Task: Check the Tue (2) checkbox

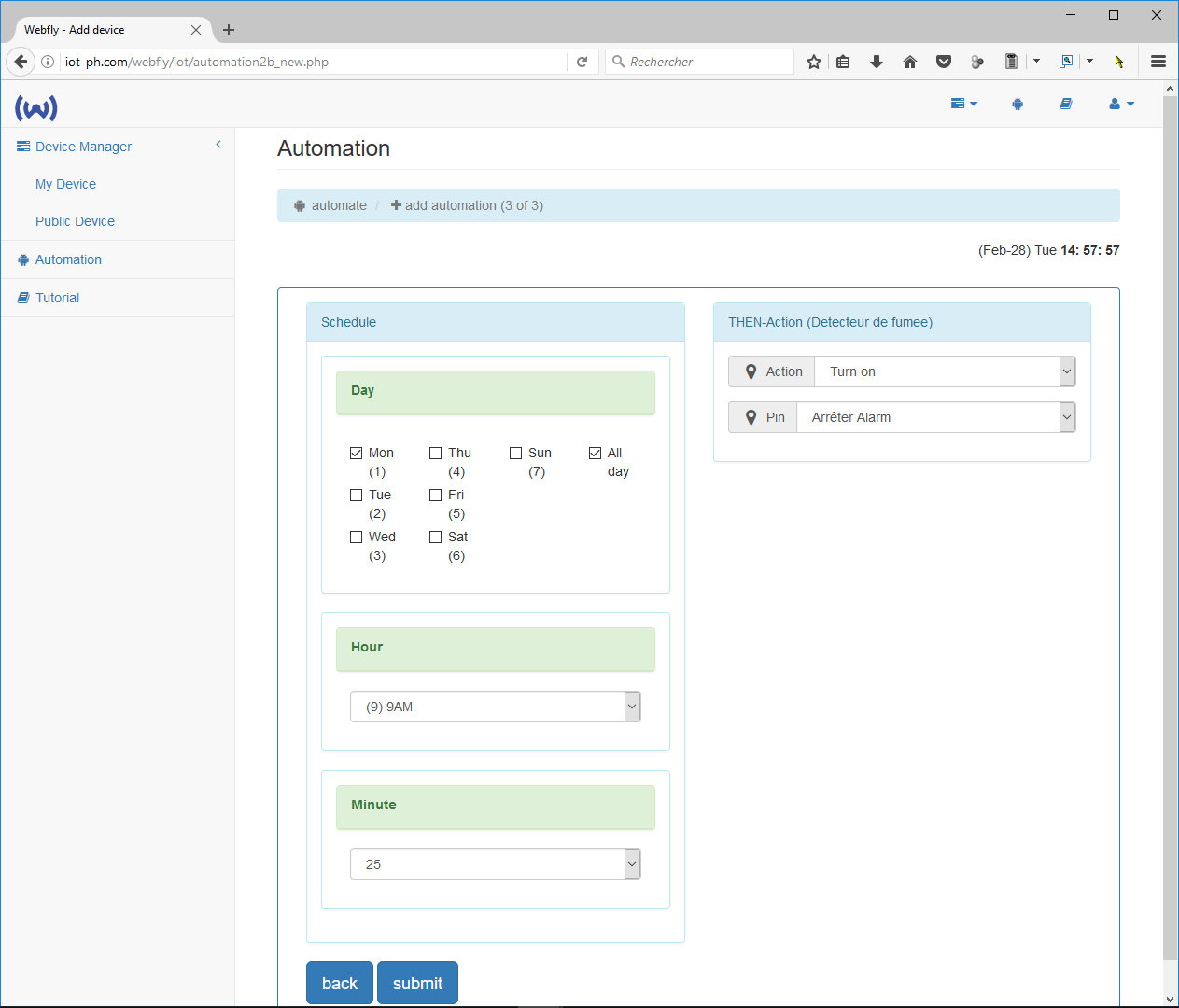Action: [356, 495]
